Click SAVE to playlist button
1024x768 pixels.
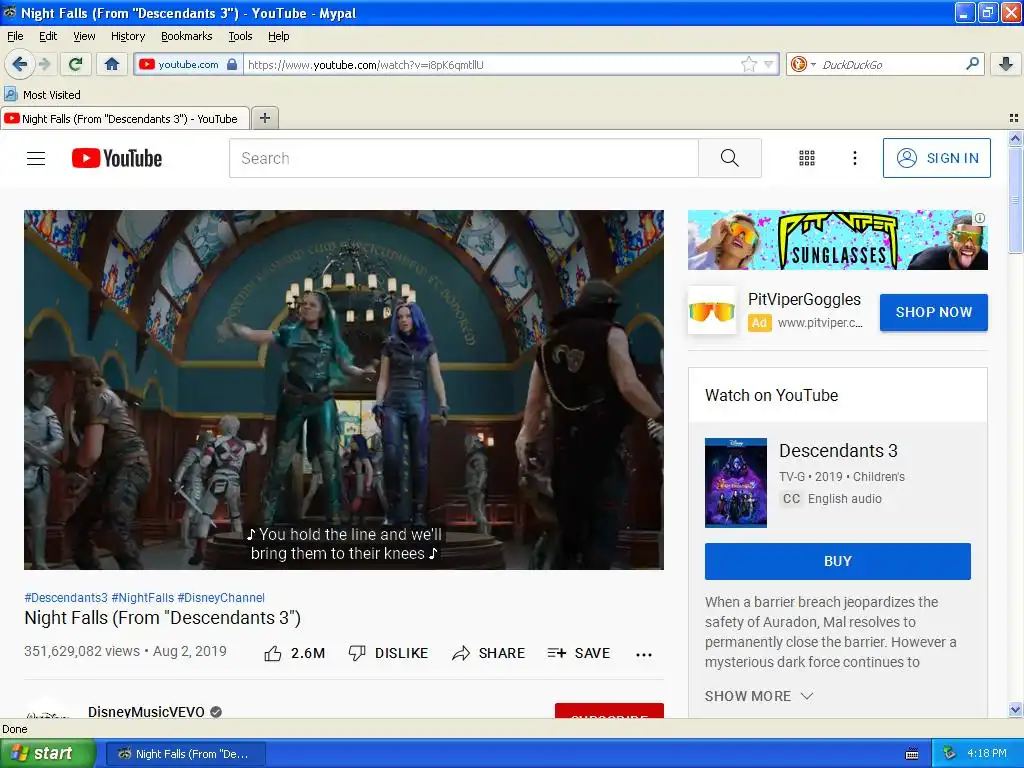[x=579, y=653]
